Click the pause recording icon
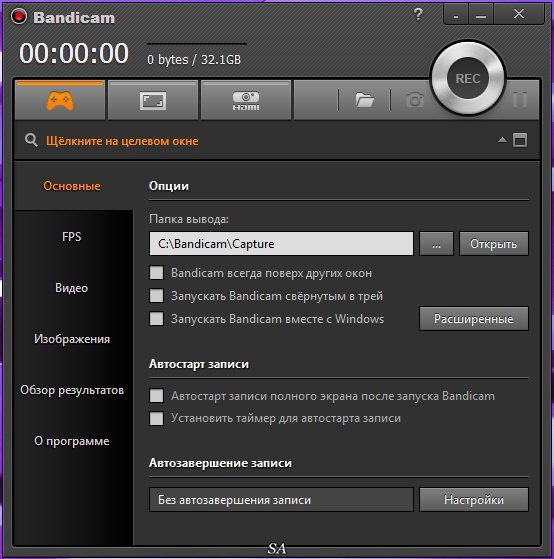Viewport: 554px width, 559px height. click(x=520, y=99)
